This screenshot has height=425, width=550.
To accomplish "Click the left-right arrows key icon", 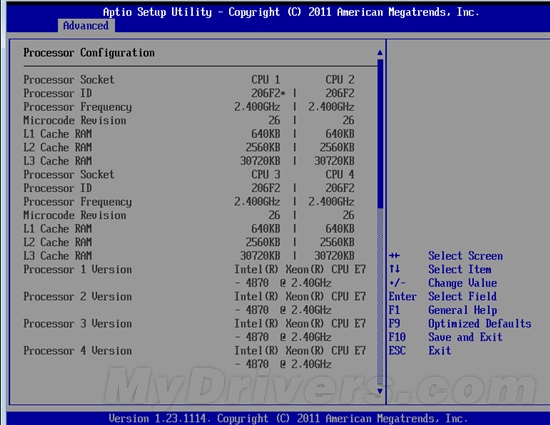I will pos(394,256).
